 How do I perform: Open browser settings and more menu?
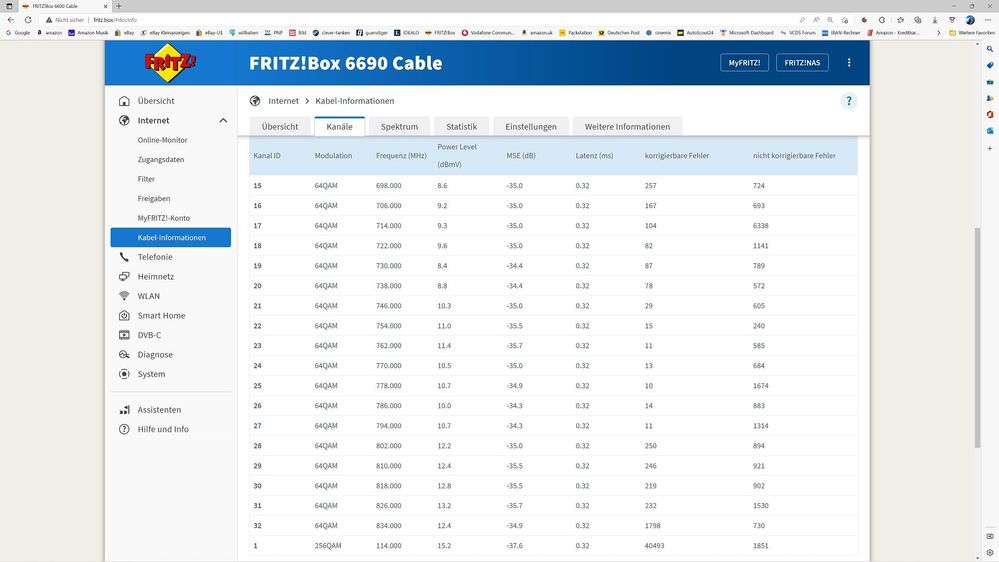click(988, 20)
